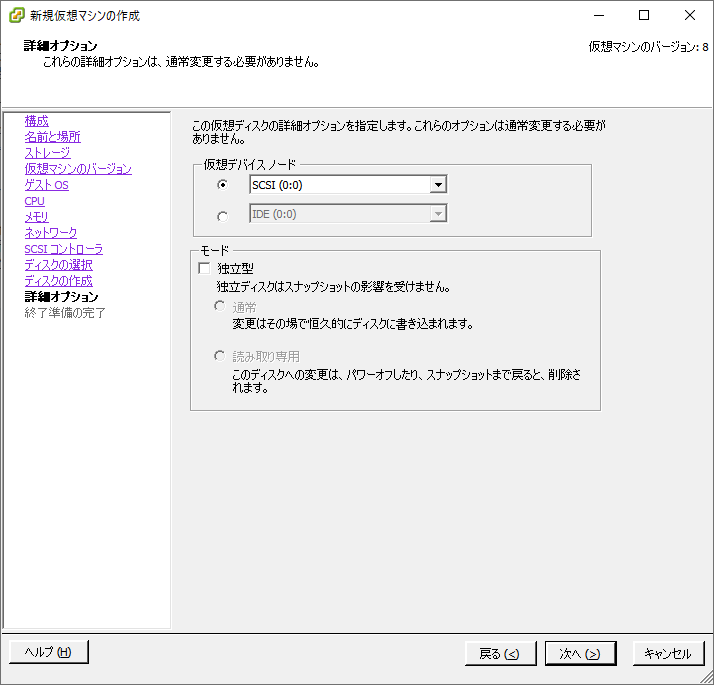Go to the 構成 step link
This screenshot has height=685, width=714.
click(36, 121)
